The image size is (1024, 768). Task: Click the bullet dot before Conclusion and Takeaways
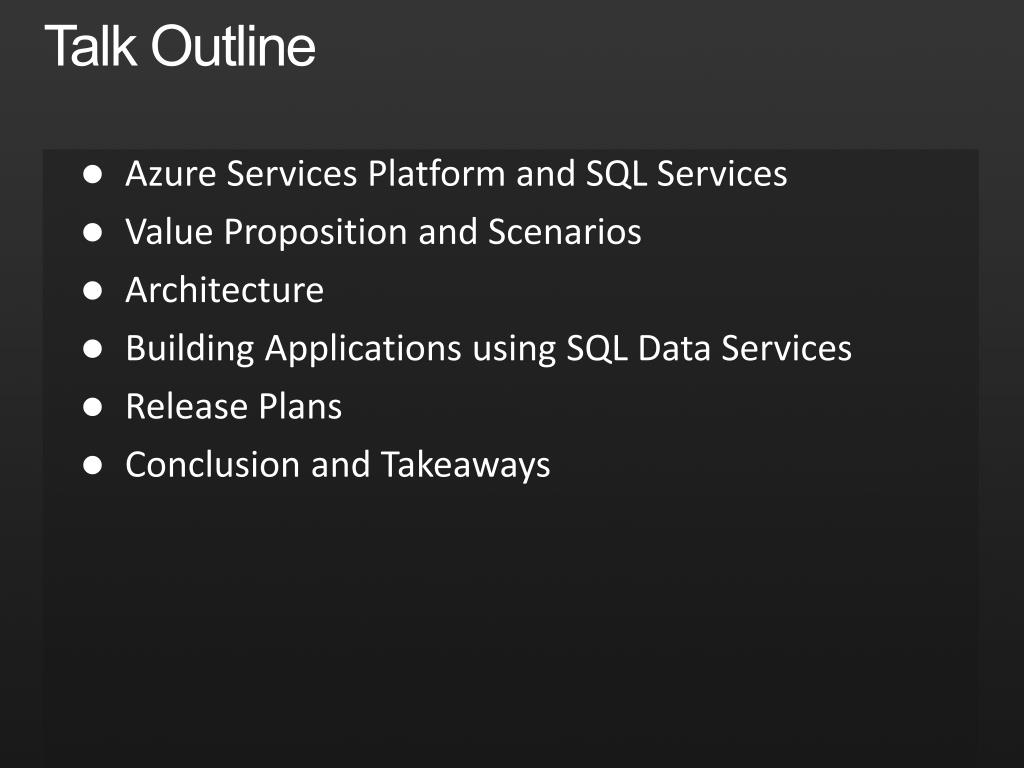(x=93, y=464)
